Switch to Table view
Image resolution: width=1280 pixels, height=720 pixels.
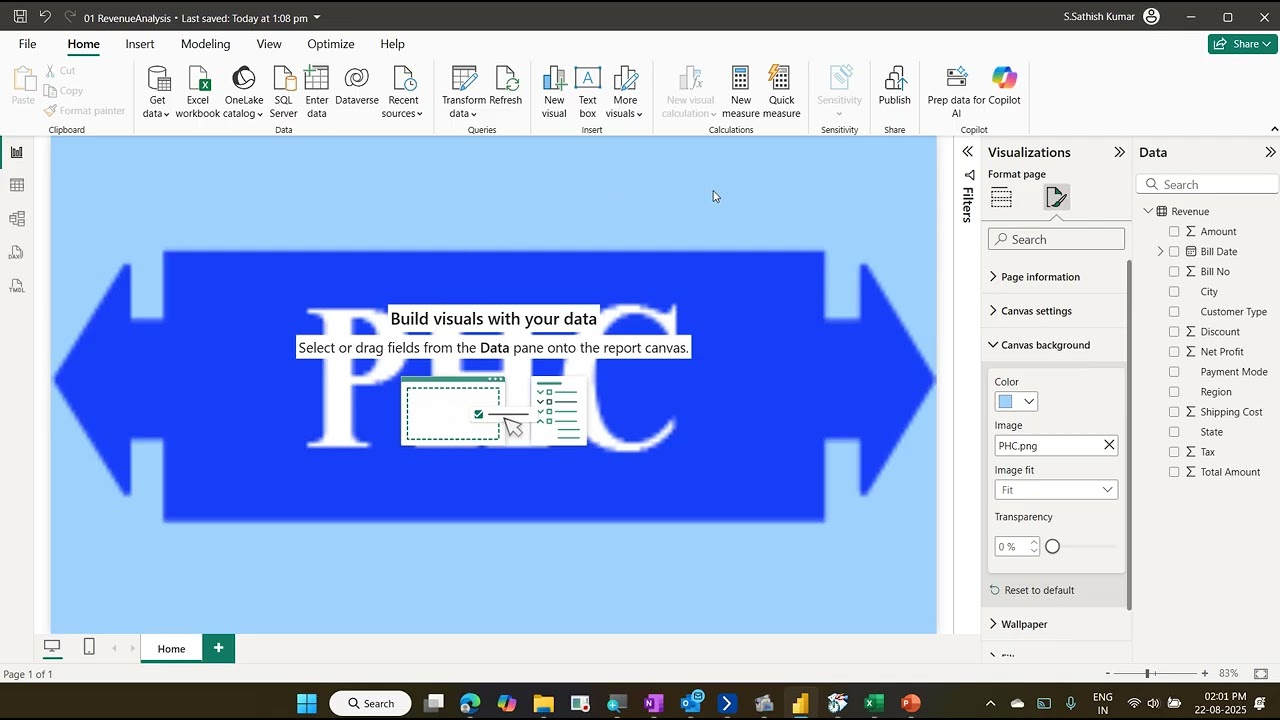[17, 185]
